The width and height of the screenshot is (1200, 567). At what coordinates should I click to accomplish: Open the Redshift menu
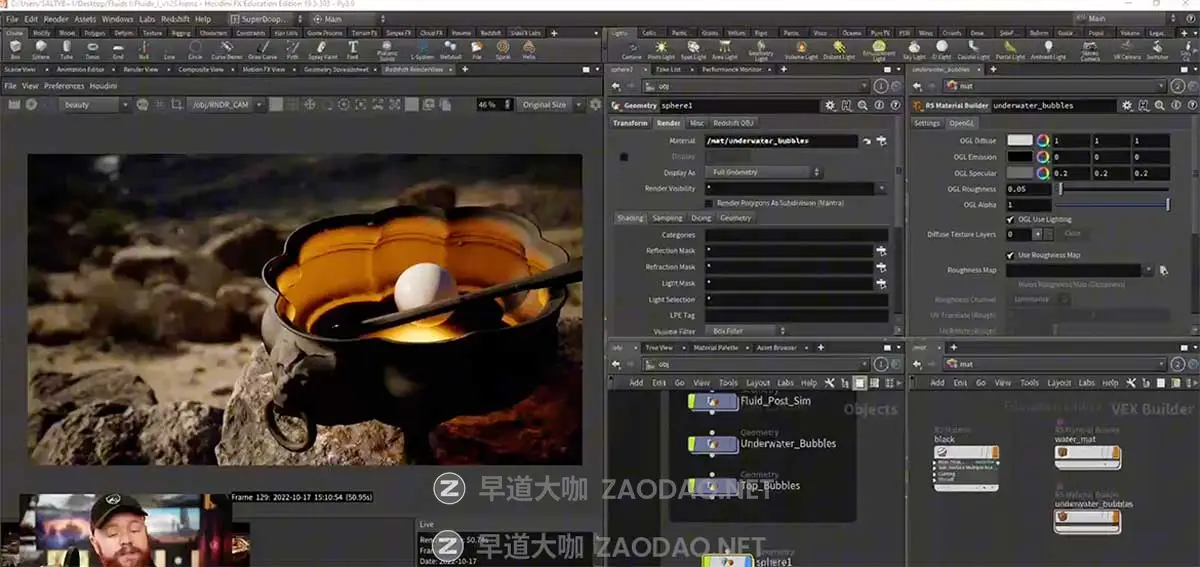pos(175,19)
